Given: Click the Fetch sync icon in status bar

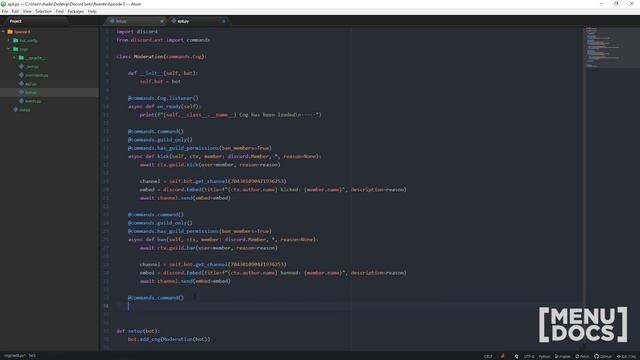Looking at the screenshot, I should click(x=577, y=356).
